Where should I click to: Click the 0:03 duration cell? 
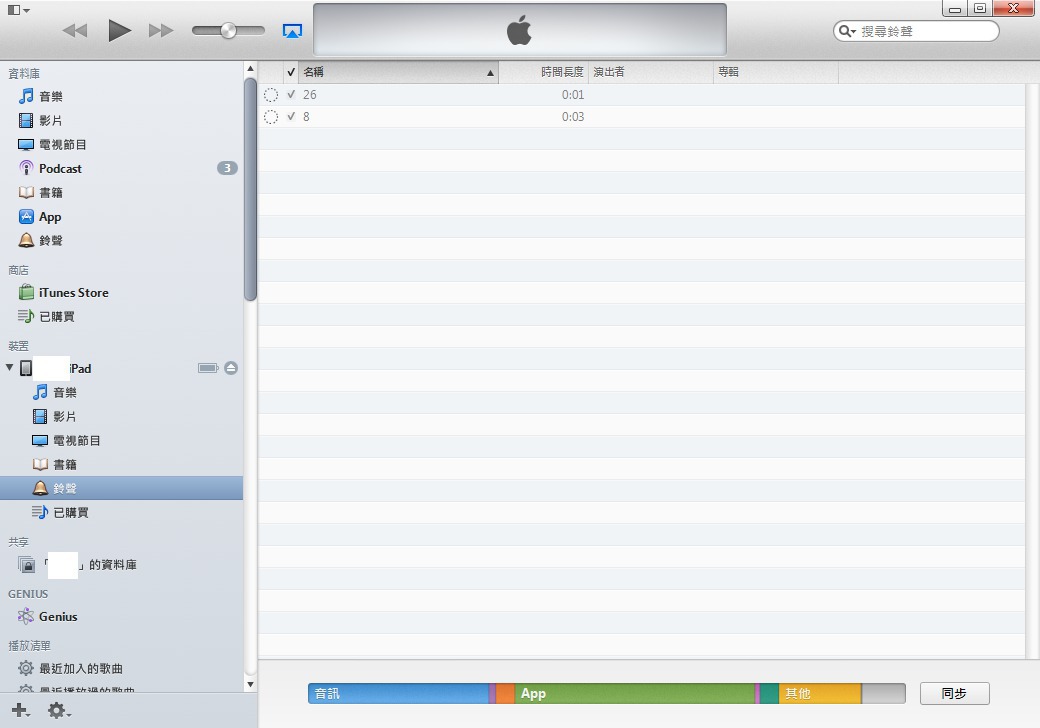573,117
